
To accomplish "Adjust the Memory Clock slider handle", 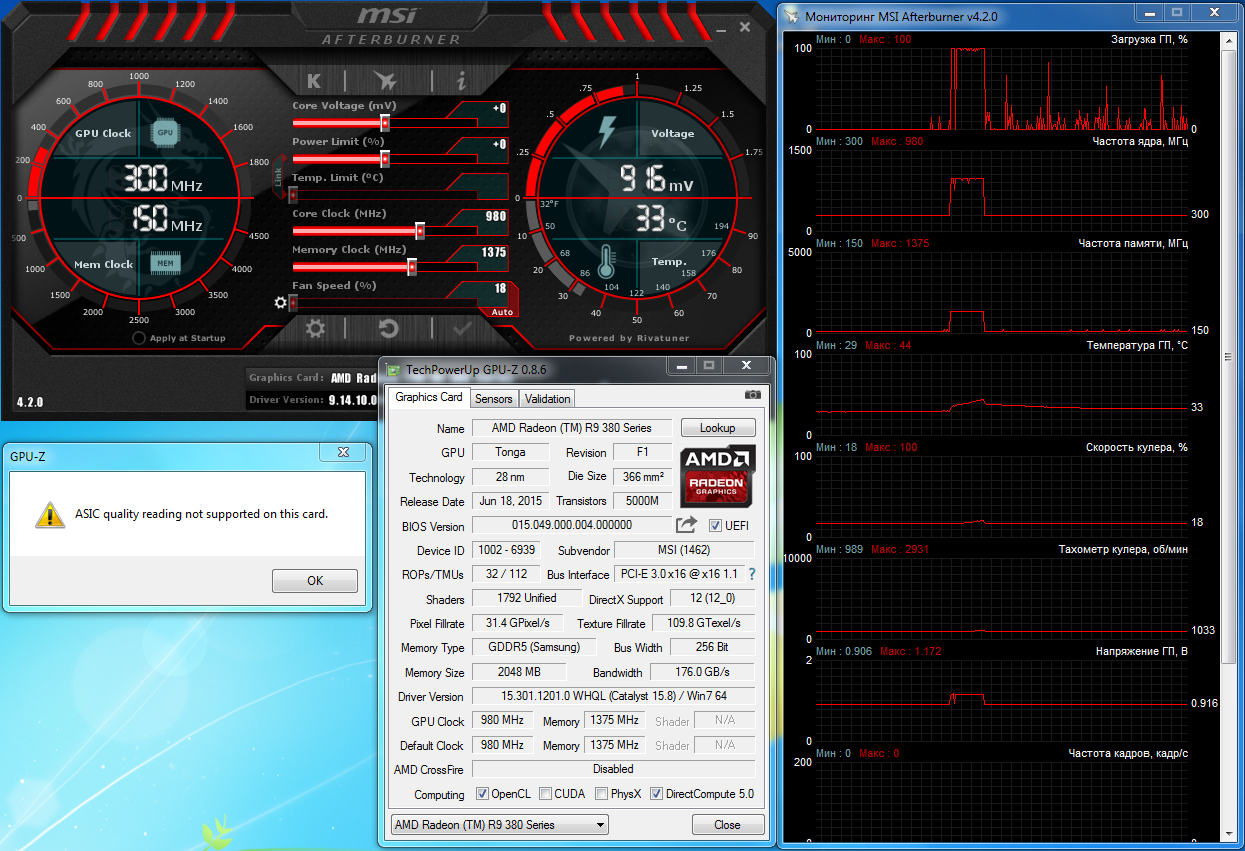I will pyautogui.click(x=412, y=266).
